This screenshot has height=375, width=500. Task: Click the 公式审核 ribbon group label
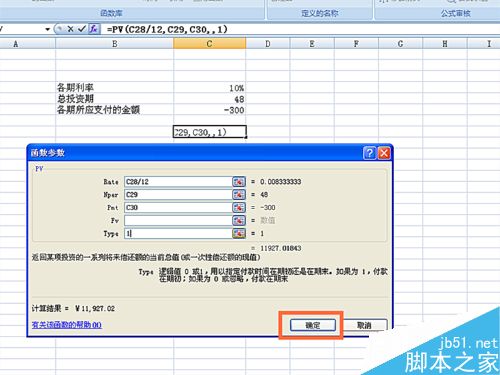456,13
